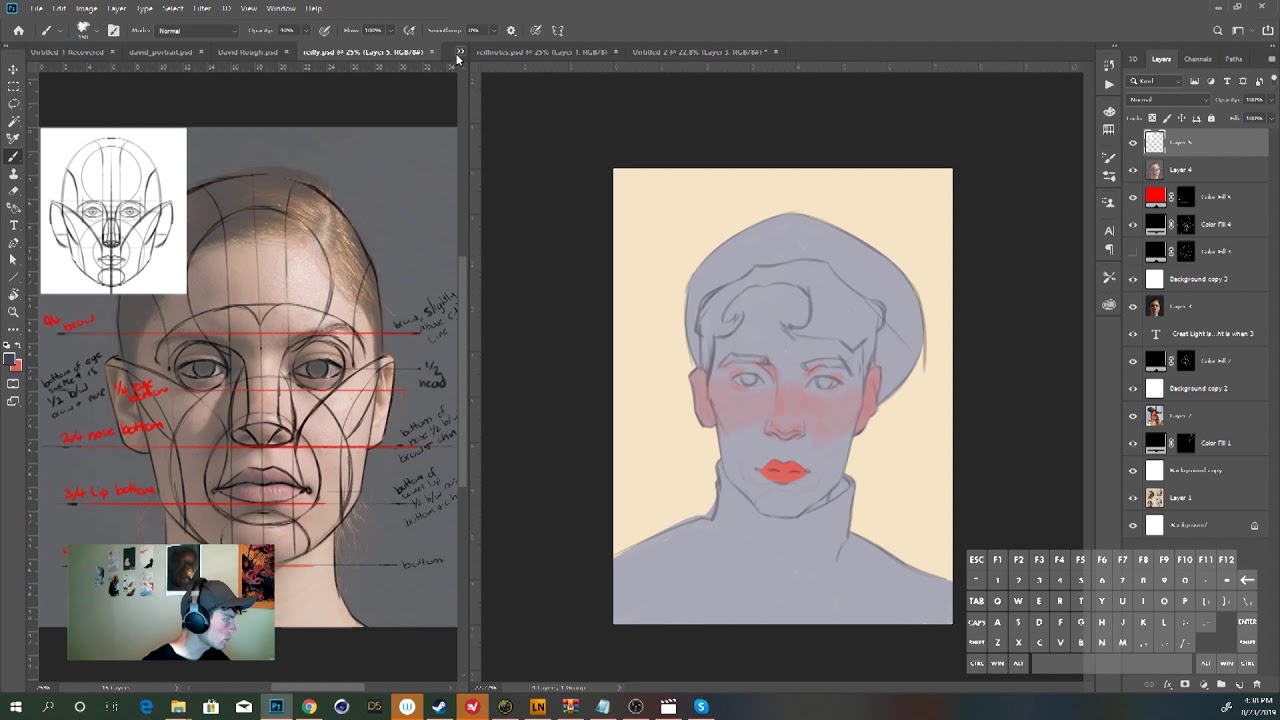Show hidden document tabs overflow arrows
1280x720 pixels.
(x=460, y=51)
